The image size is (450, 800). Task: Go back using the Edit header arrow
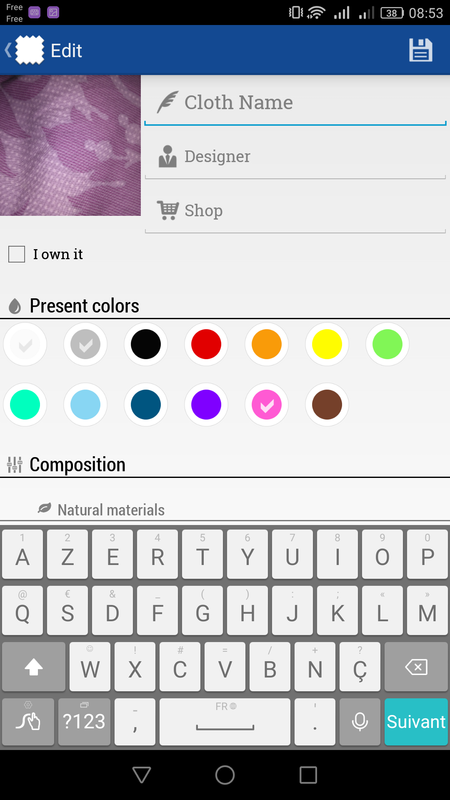click(8, 50)
